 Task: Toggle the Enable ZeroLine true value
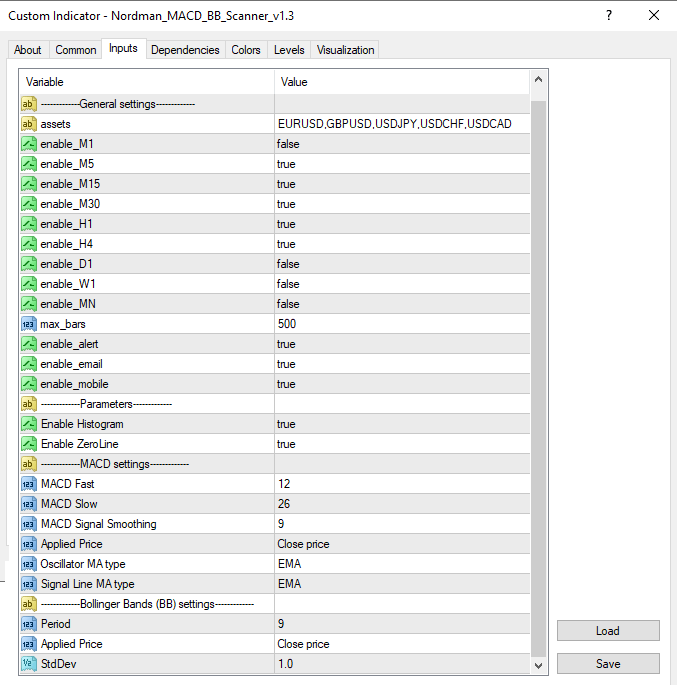[x=402, y=444]
